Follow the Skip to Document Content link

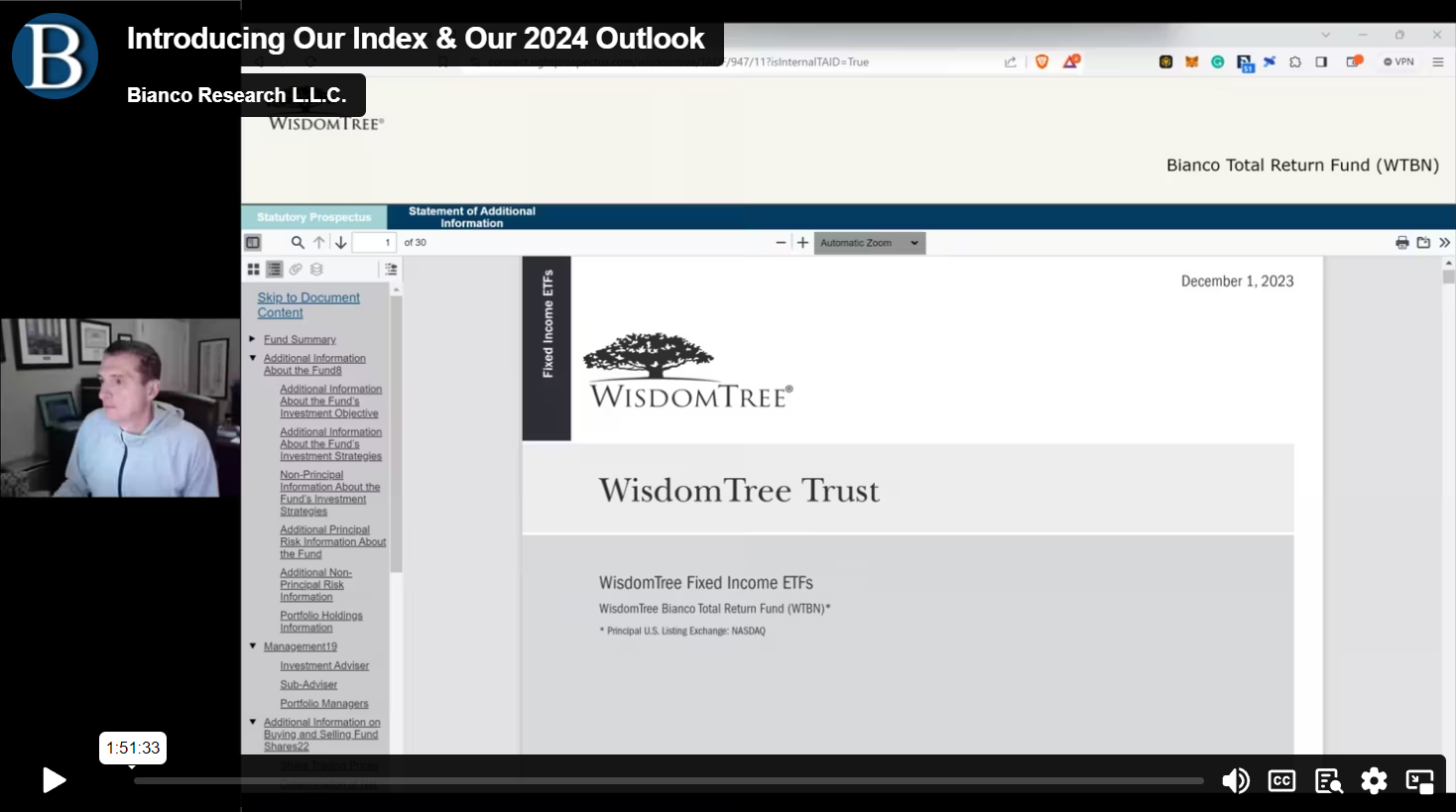308,305
